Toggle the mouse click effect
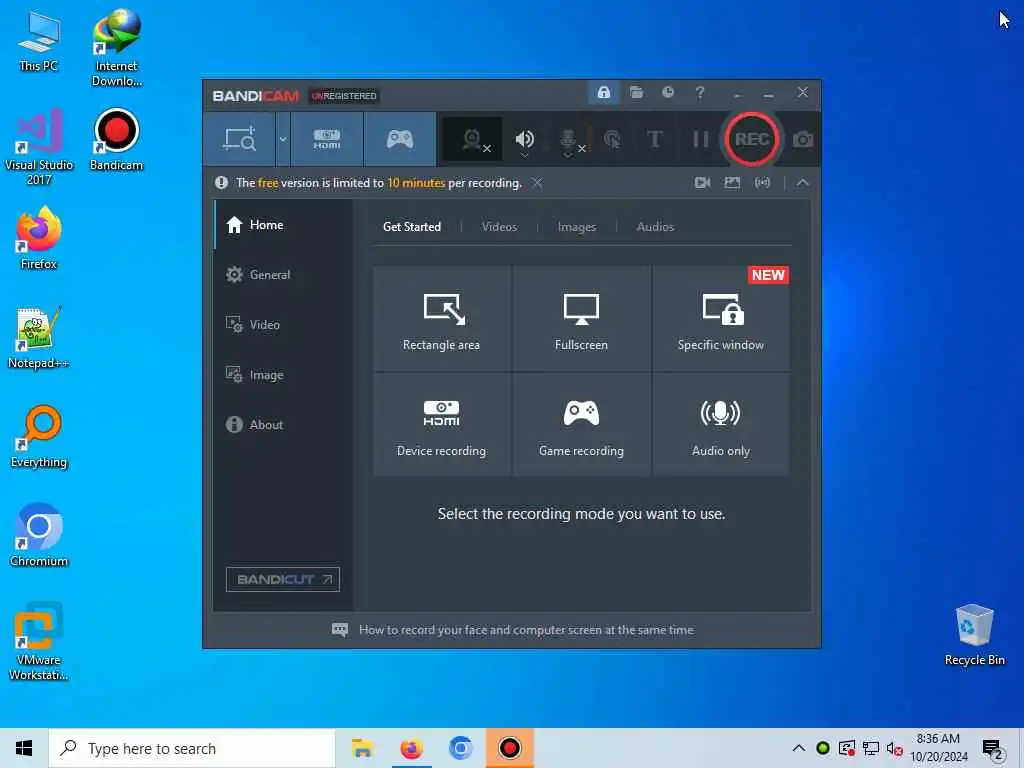Screen dimensions: 1024x768 coord(612,139)
